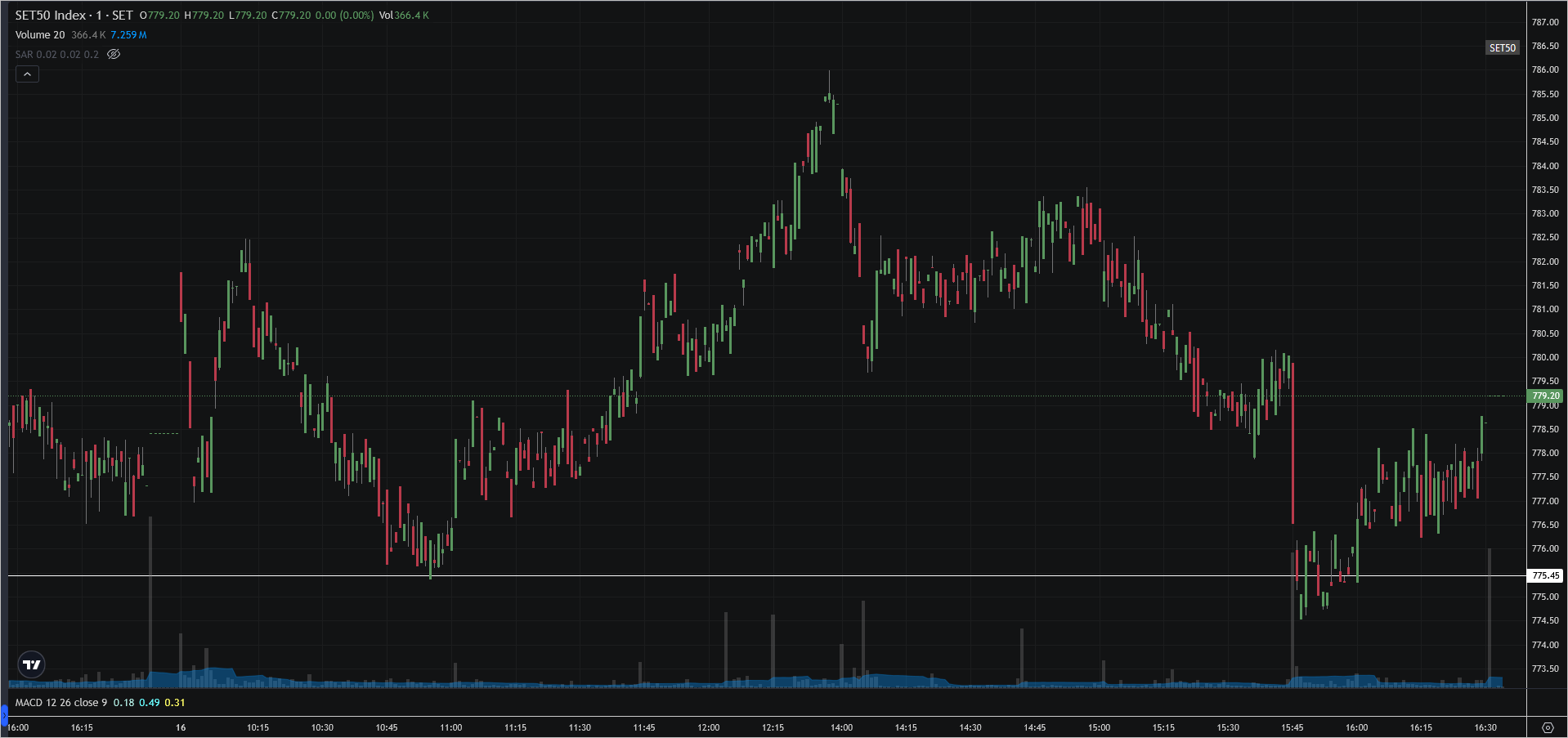Select the white horizontal line at 775.45

click(x=767, y=576)
